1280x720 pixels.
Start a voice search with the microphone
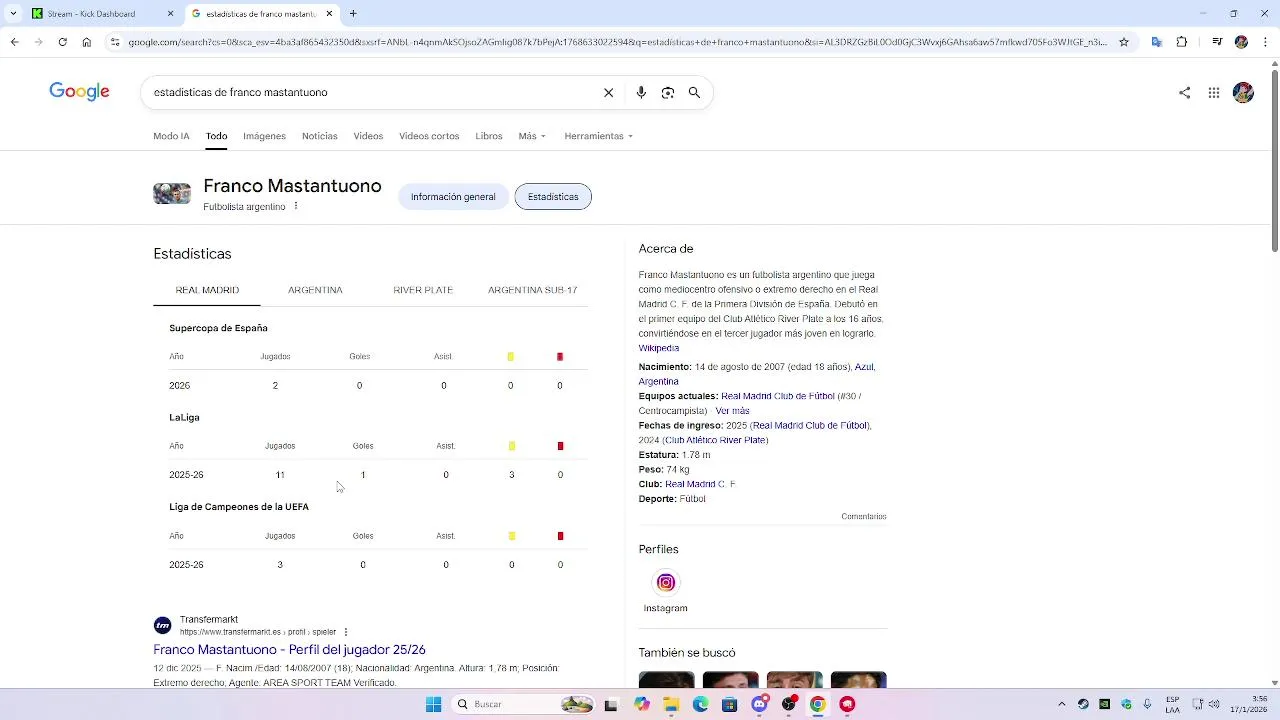coord(641,92)
